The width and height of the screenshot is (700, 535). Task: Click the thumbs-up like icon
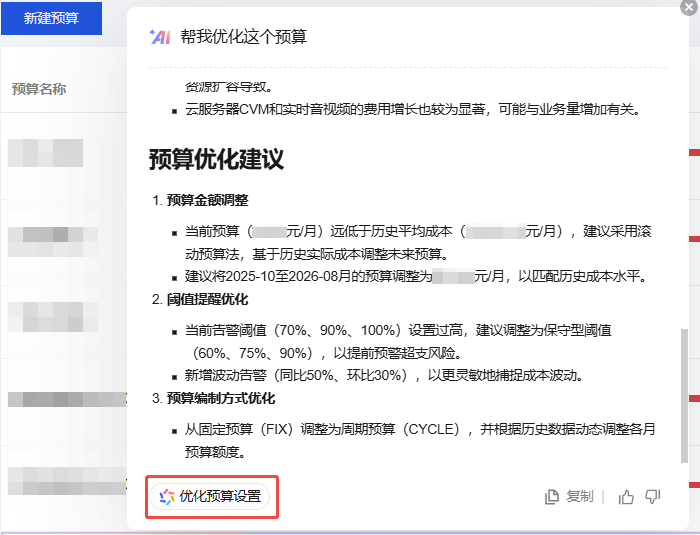point(626,497)
